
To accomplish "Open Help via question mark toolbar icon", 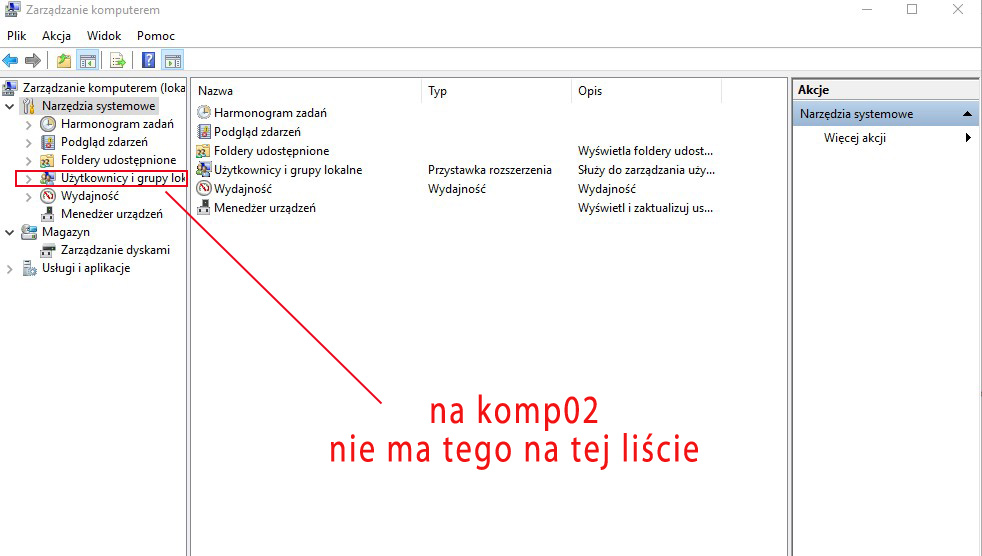I will coord(148,60).
